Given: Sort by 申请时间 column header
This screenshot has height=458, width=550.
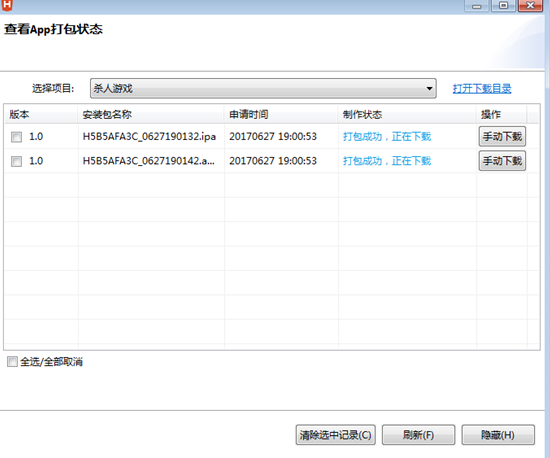Looking at the screenshot, I should [x=281, y=114].
